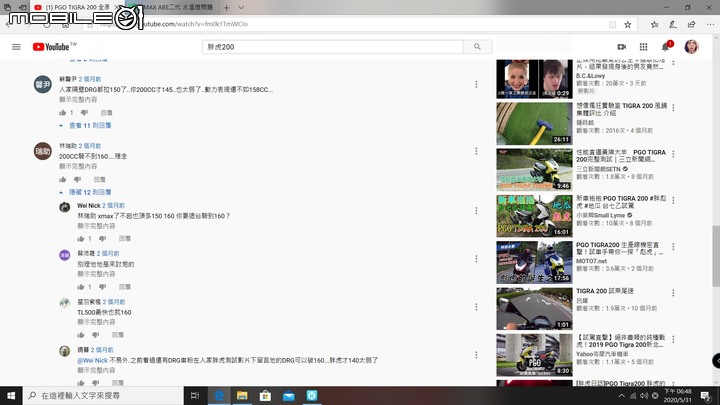Open browser settings and more menu
Screen dimensions: 720x405
[x=710, y=24]
